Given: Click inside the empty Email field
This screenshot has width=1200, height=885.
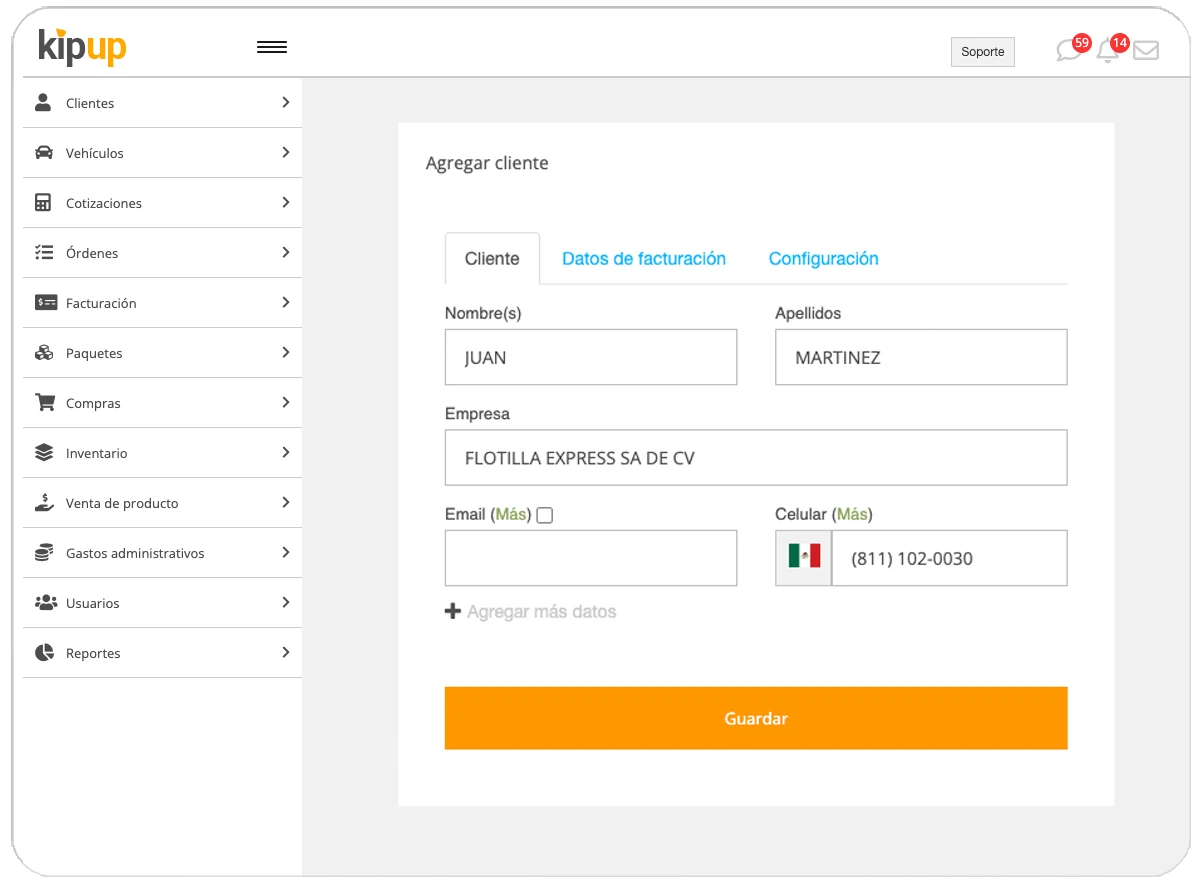Looking at the screenshot, I should (590, 557).
